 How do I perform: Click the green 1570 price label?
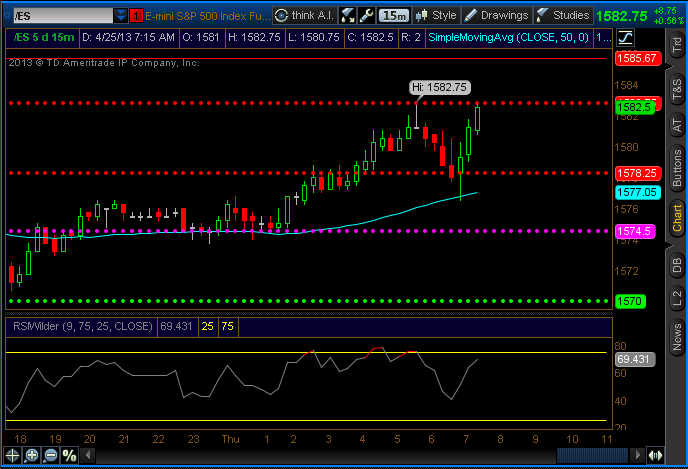[x=631, y=301]
